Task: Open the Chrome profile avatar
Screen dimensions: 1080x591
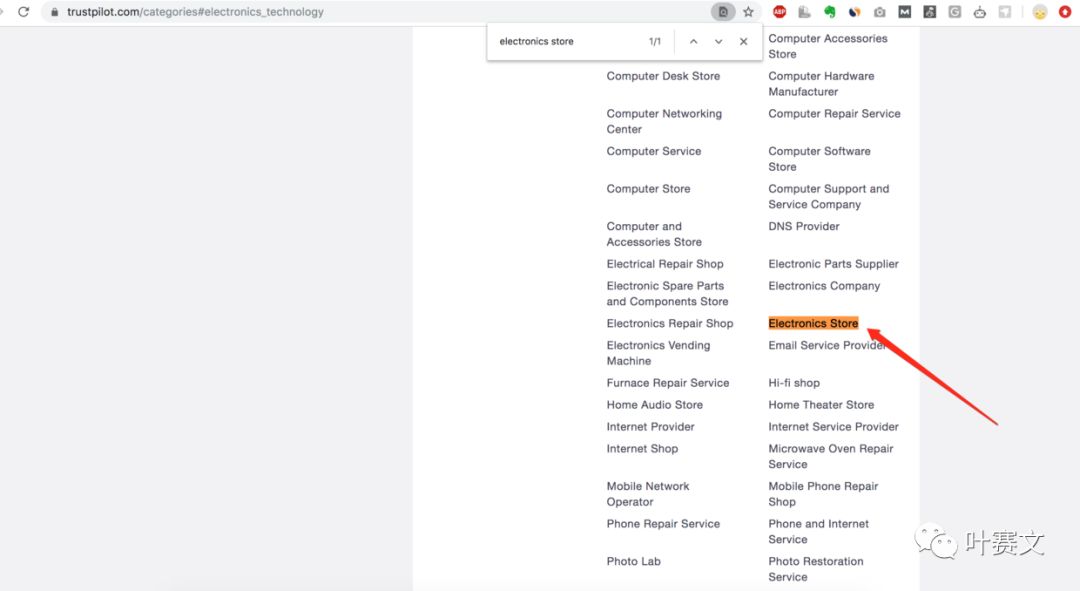Action: (x=1040, y=12)
